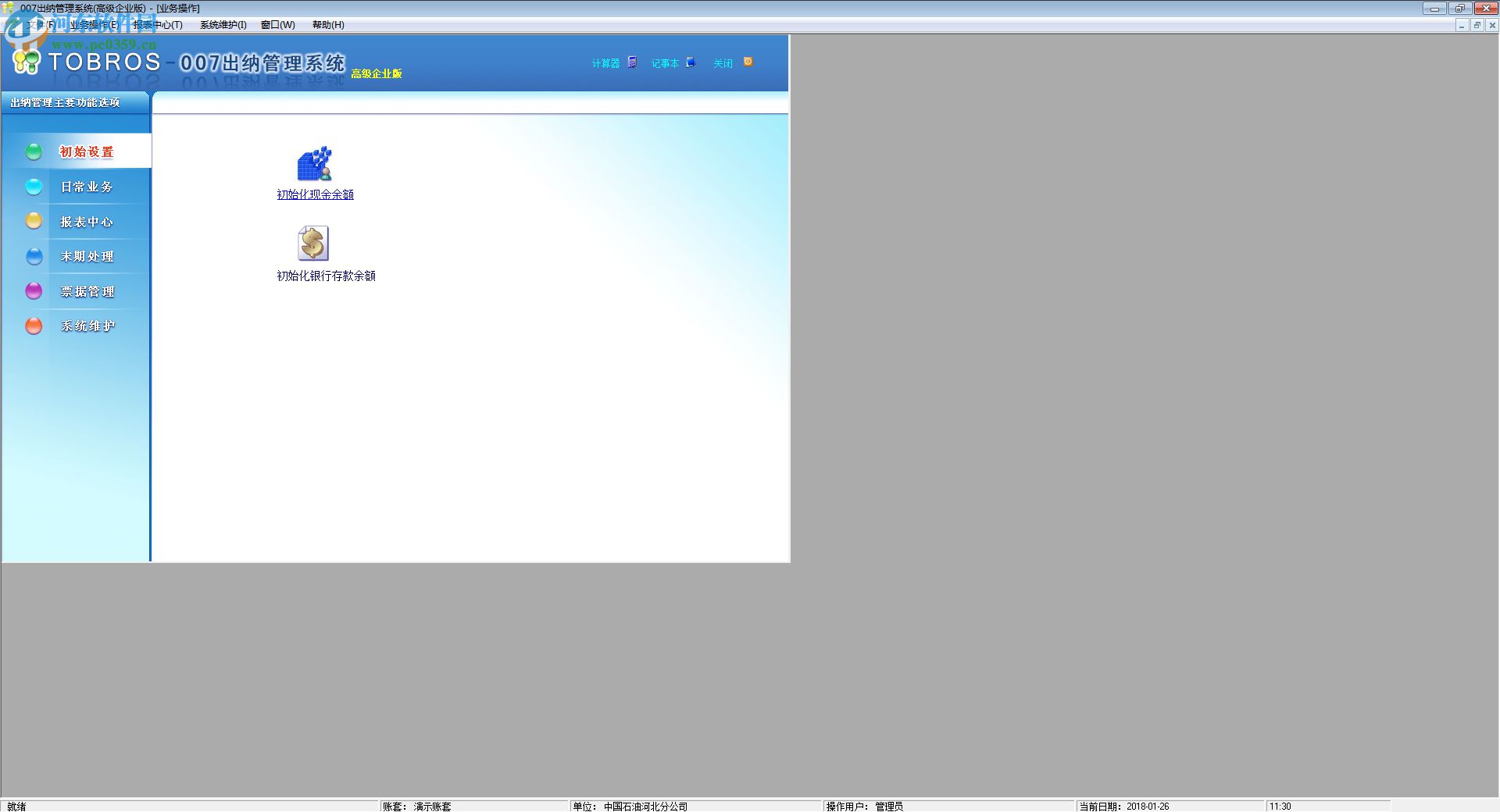Click the status bar entry 账套: 演示账套
This screenshot has height=812, width=1500.
417,807
